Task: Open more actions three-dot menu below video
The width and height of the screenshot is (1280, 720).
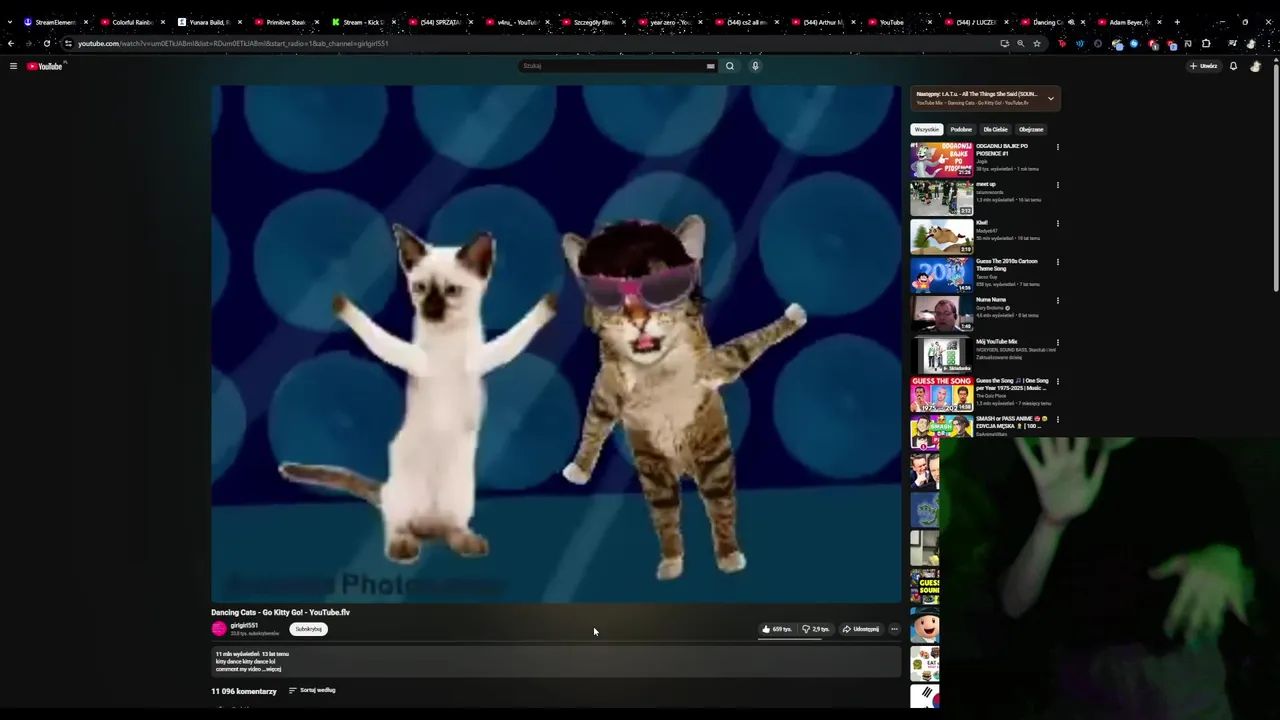Action: (x=894, y=629)
